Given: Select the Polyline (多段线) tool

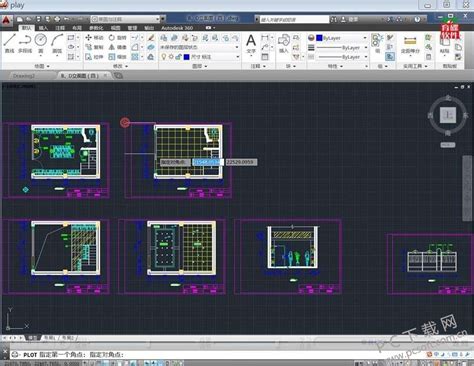Looking at the screenshot, I should [25, 43].
